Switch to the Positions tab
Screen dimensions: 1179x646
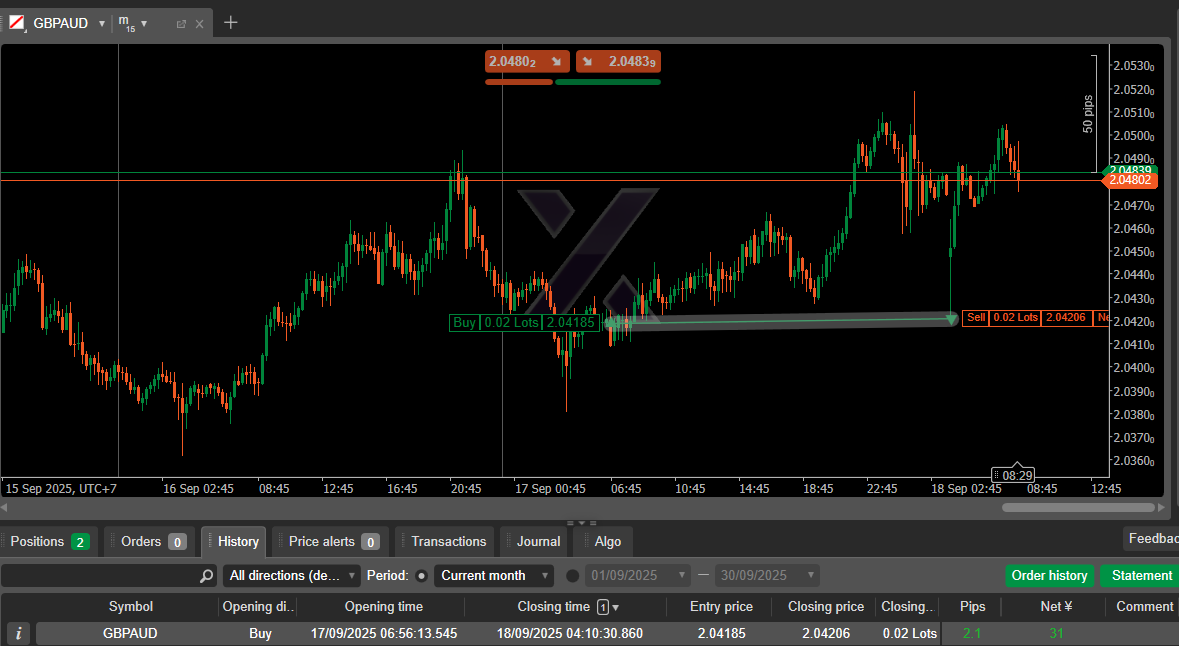(x=49, y=541)
